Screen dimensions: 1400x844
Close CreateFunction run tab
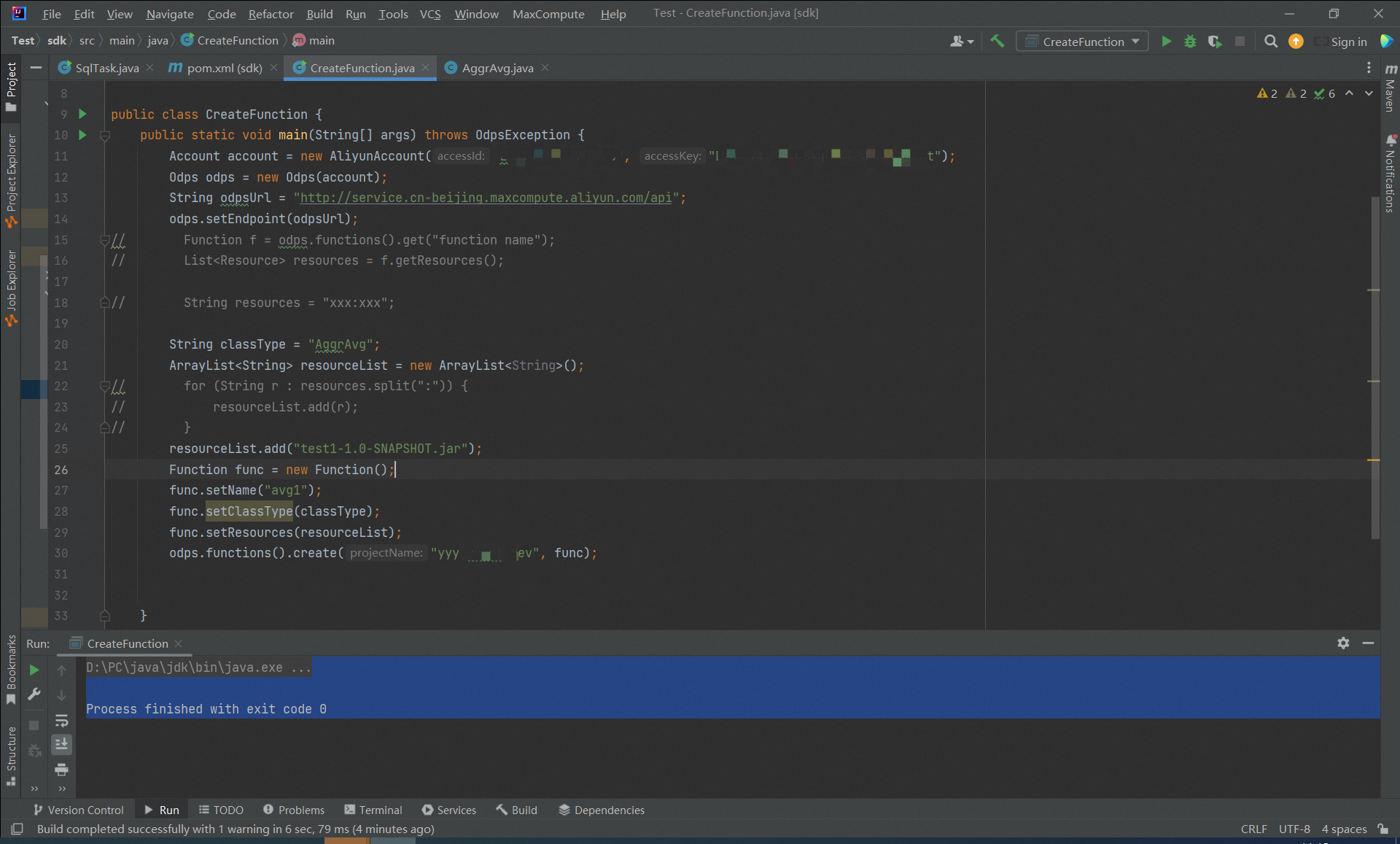click(x=178, y=643)
